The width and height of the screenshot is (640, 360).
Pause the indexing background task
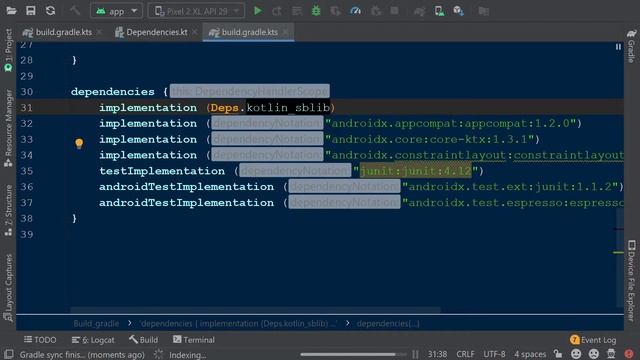(x=415, y=354)
